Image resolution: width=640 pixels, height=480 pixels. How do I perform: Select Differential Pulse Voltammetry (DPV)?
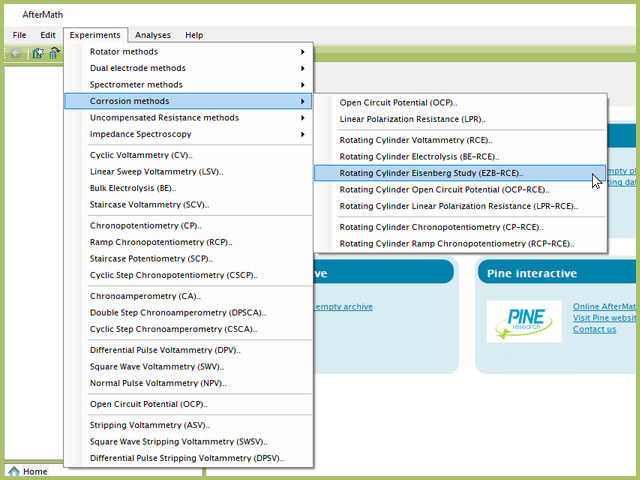(188, 351)
